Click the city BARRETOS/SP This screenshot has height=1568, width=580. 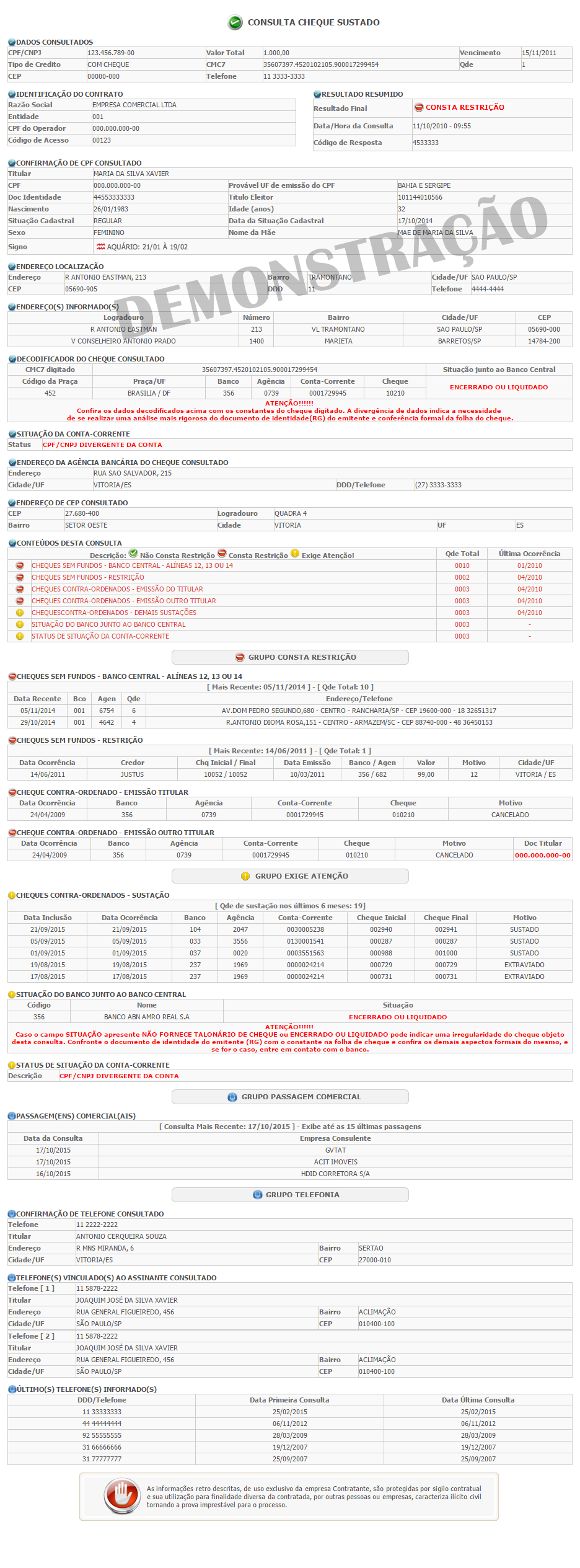(x=460, y=342)
